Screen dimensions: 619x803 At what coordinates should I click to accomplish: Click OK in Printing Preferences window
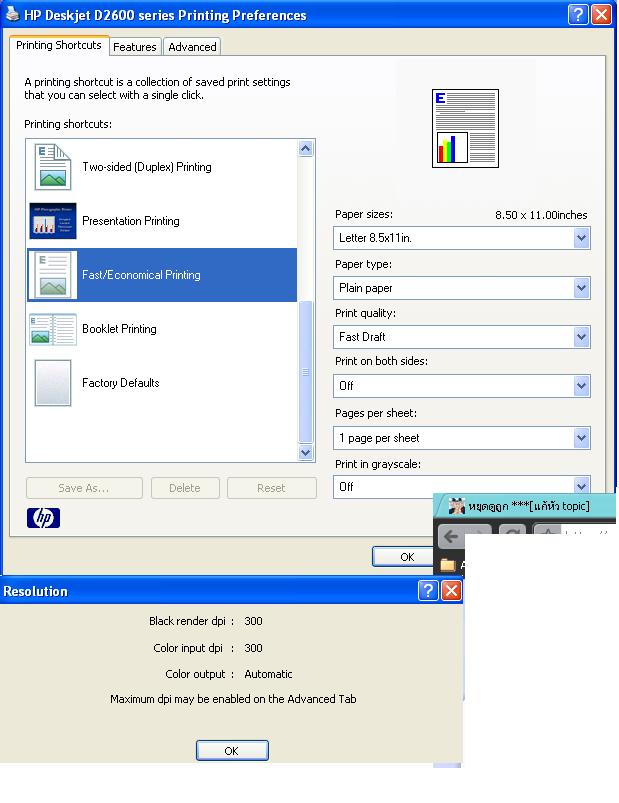pos(403,557)
